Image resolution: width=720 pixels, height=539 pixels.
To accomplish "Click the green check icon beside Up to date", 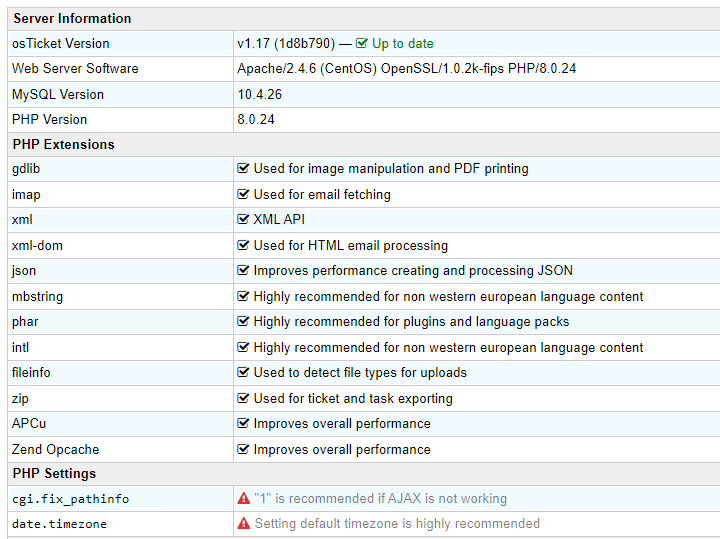I will pos(362,43).
